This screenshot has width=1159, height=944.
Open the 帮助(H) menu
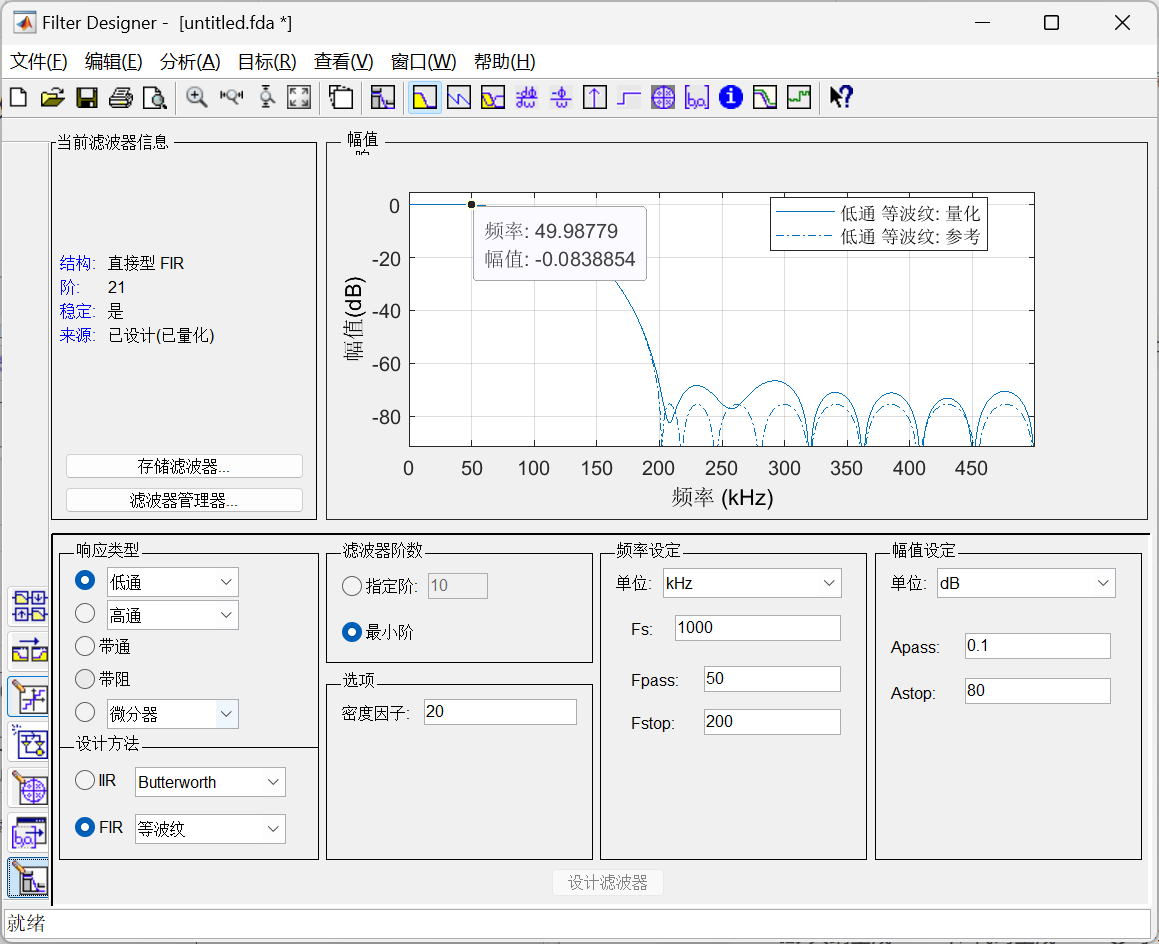[504, 61]
